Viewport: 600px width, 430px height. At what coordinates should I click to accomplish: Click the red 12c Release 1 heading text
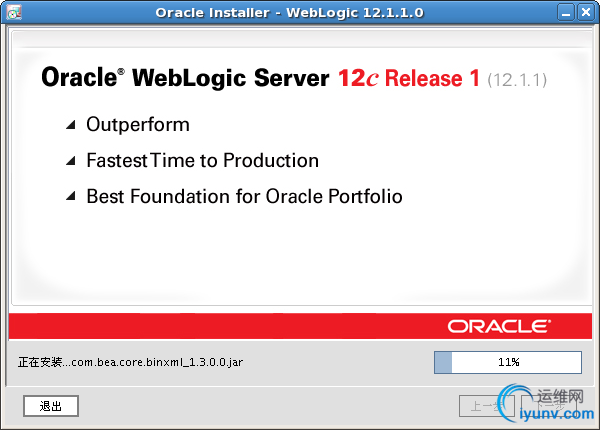tap(409, 78)
